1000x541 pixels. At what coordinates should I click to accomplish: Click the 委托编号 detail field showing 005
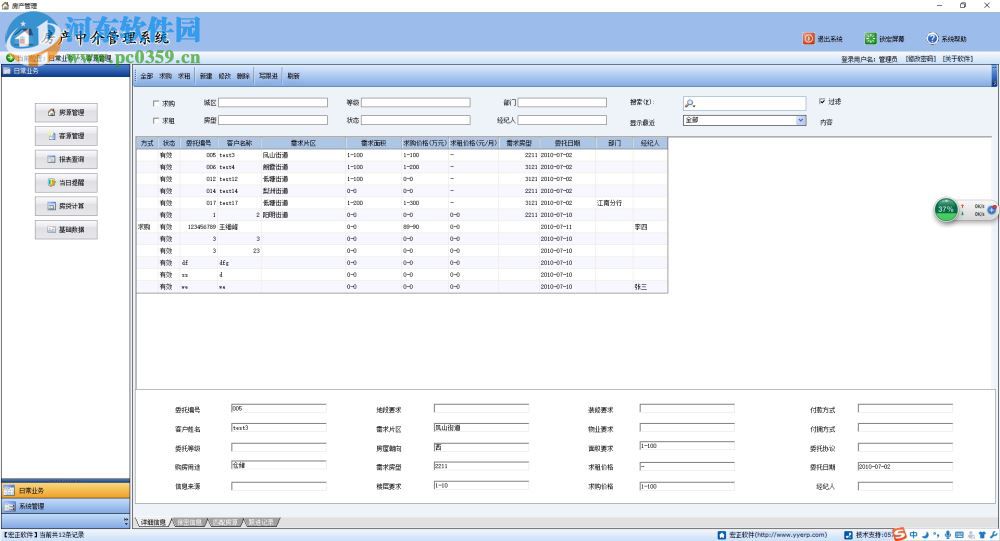click(278, 408)
